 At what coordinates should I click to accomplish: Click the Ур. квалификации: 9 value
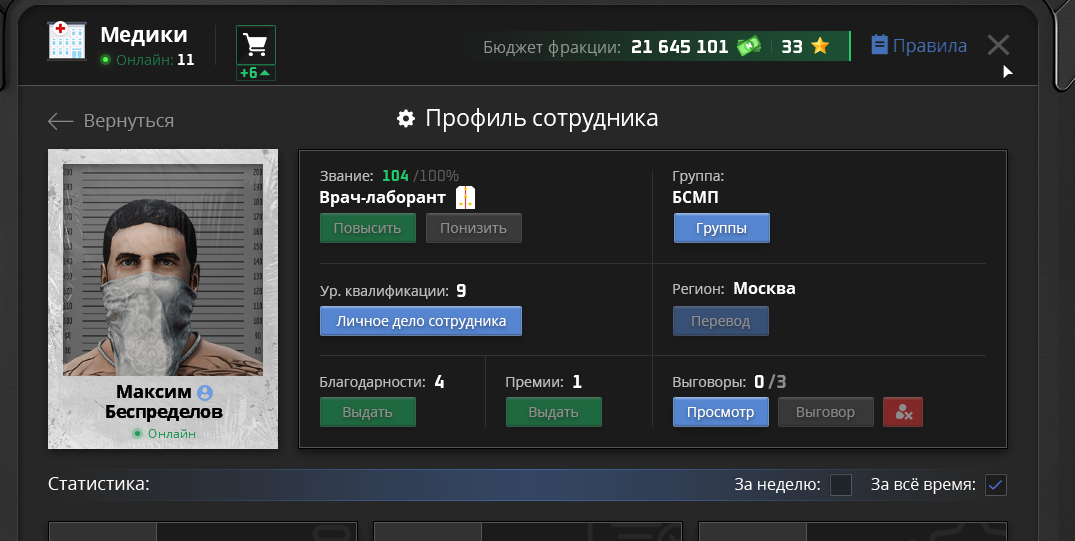coord(393,291)
